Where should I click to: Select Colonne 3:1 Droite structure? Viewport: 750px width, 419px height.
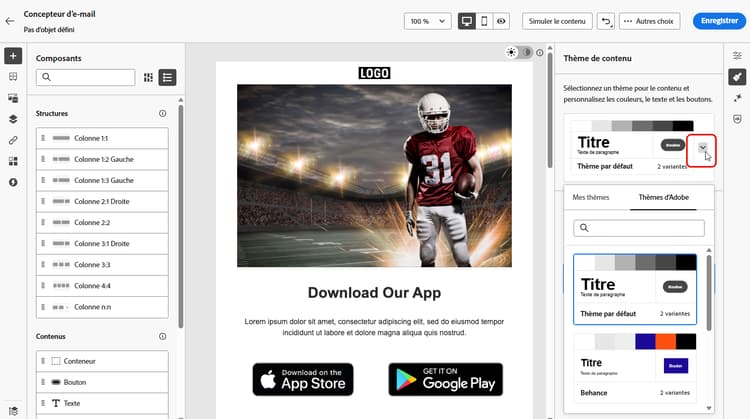[102, 243]
